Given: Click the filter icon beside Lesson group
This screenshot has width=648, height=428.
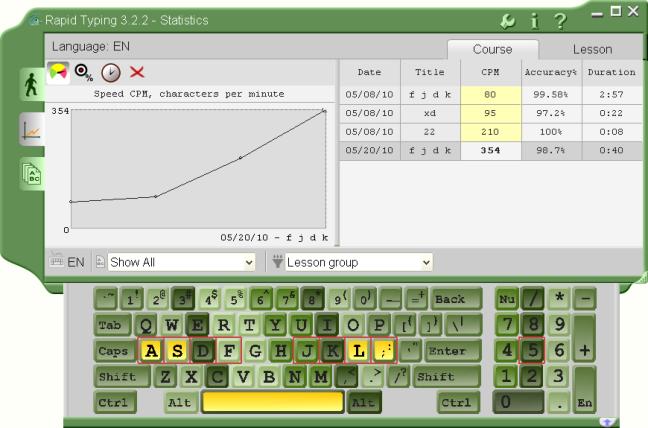Looking at the screenshot, I should (x=277, y=262).
